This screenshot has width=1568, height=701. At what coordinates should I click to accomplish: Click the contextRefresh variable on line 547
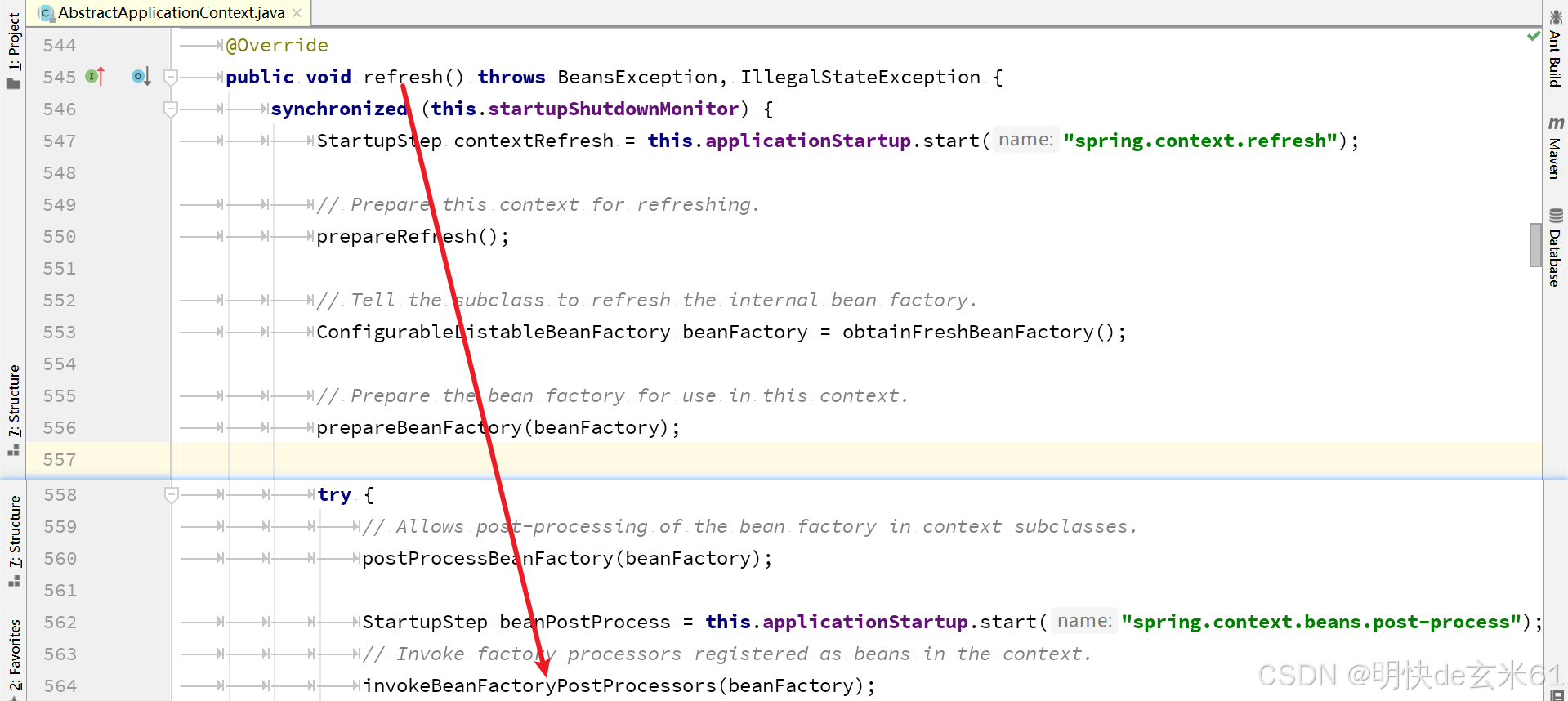(534, 141)
